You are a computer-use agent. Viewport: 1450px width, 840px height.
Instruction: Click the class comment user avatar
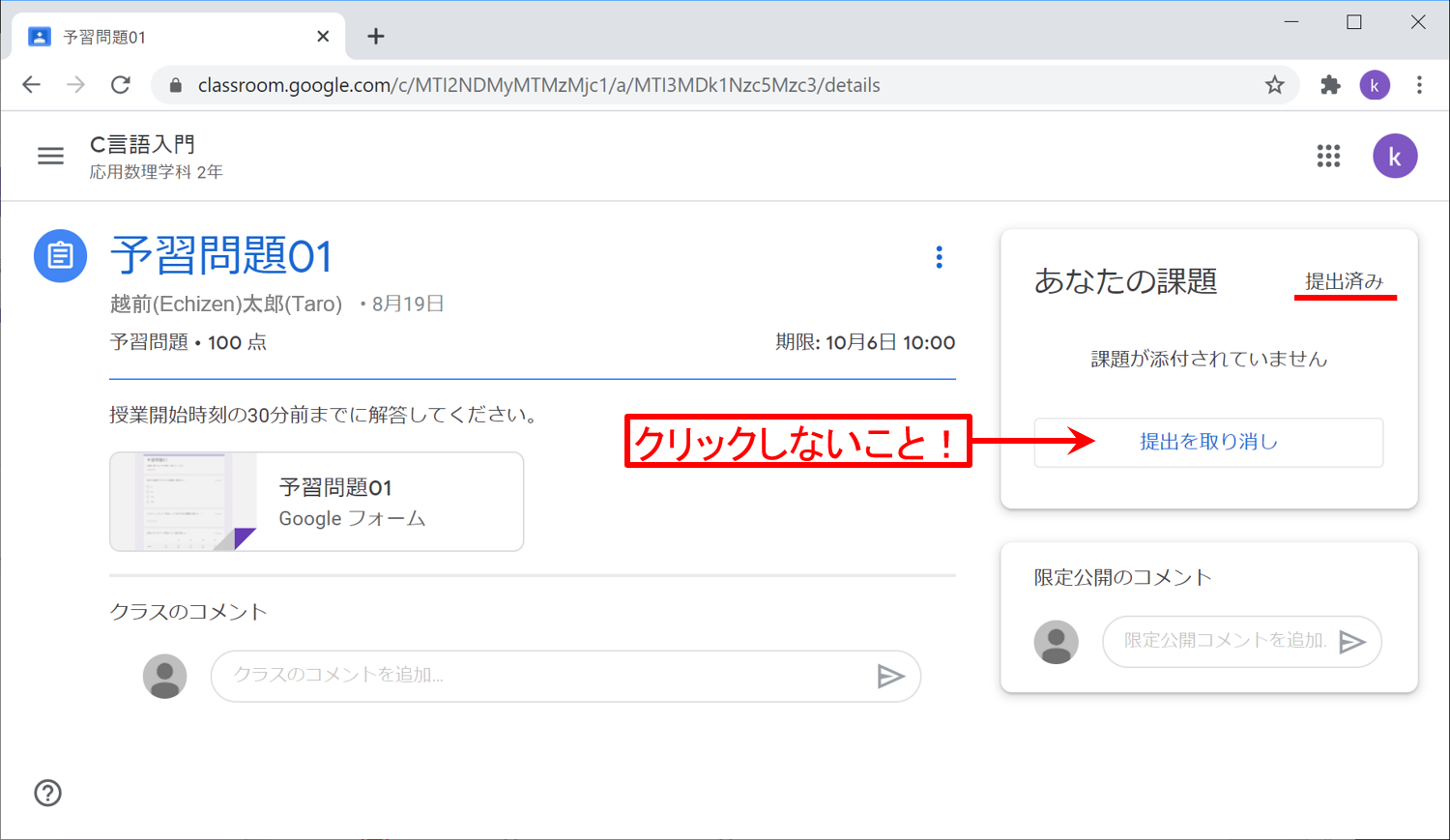tap(165, 676)
